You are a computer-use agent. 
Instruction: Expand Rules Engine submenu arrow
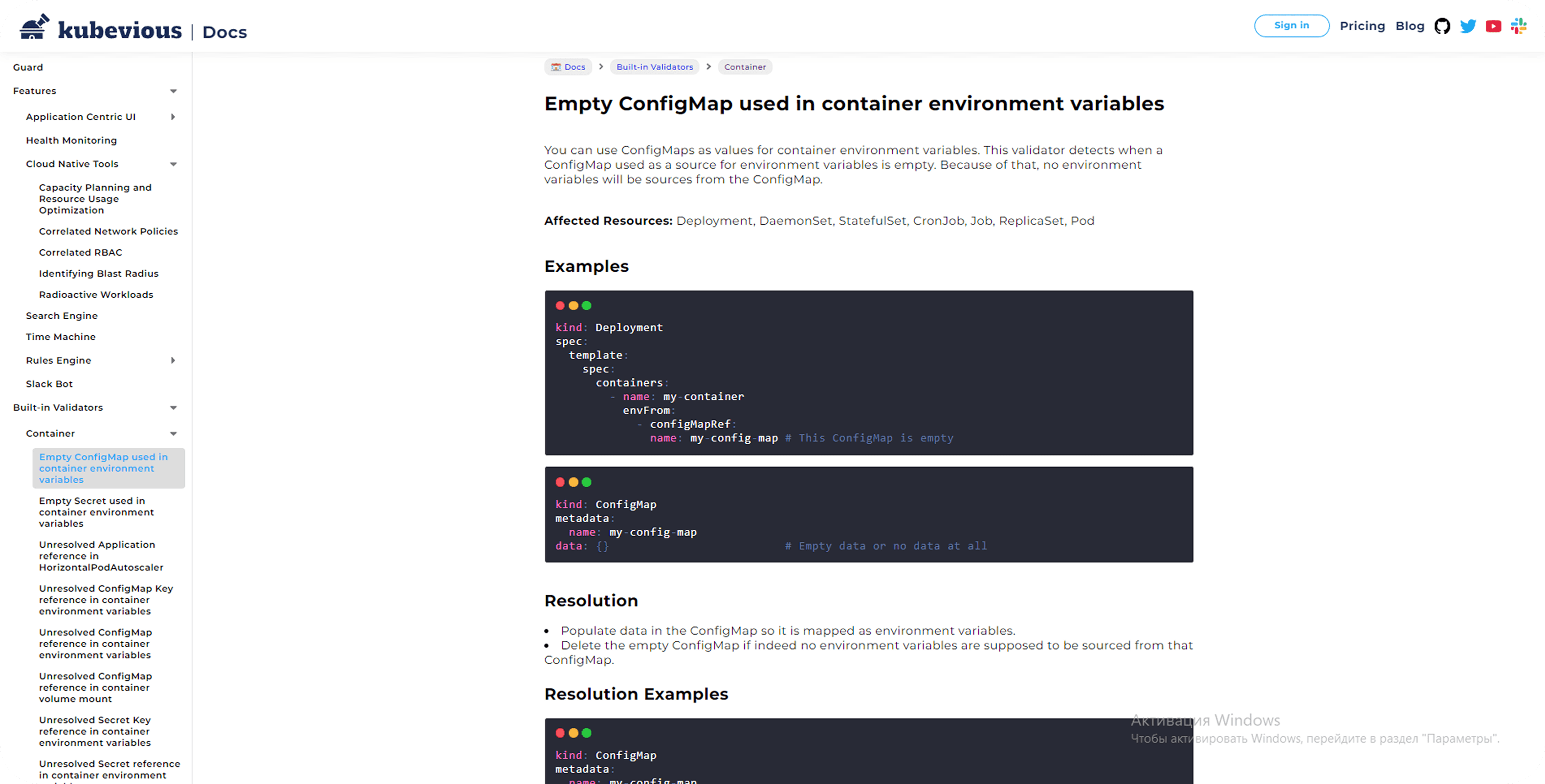[174, 360]
